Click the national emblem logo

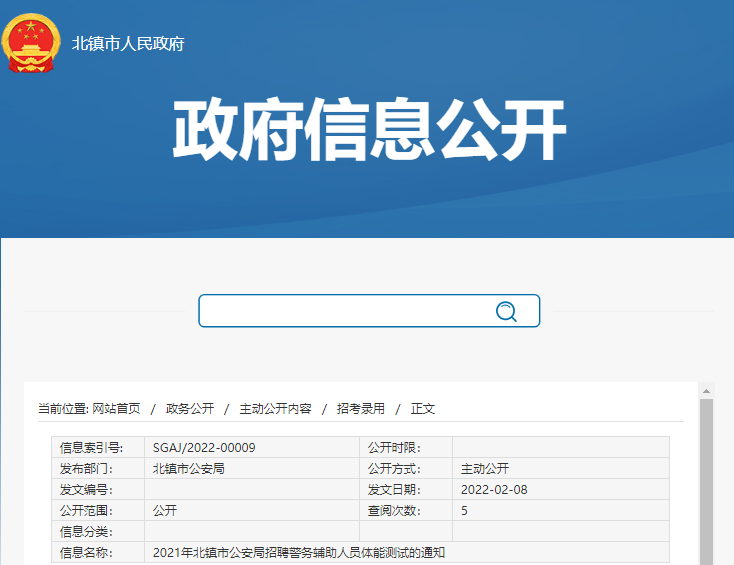[31, 43]
